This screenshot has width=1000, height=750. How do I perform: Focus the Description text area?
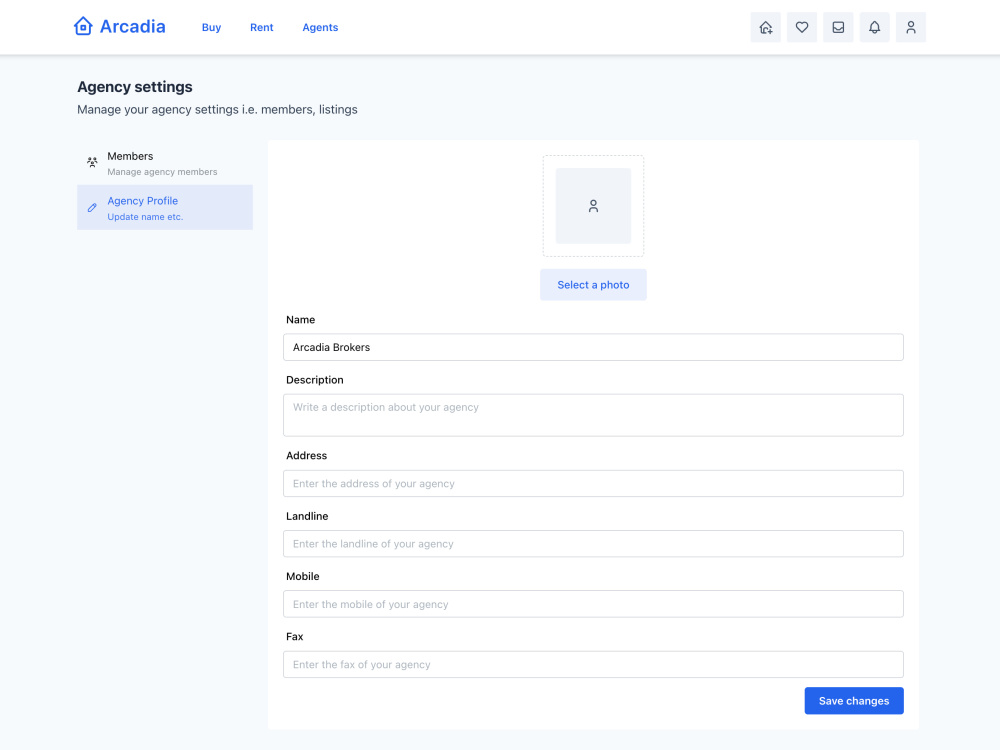click(x=593, y=415)
